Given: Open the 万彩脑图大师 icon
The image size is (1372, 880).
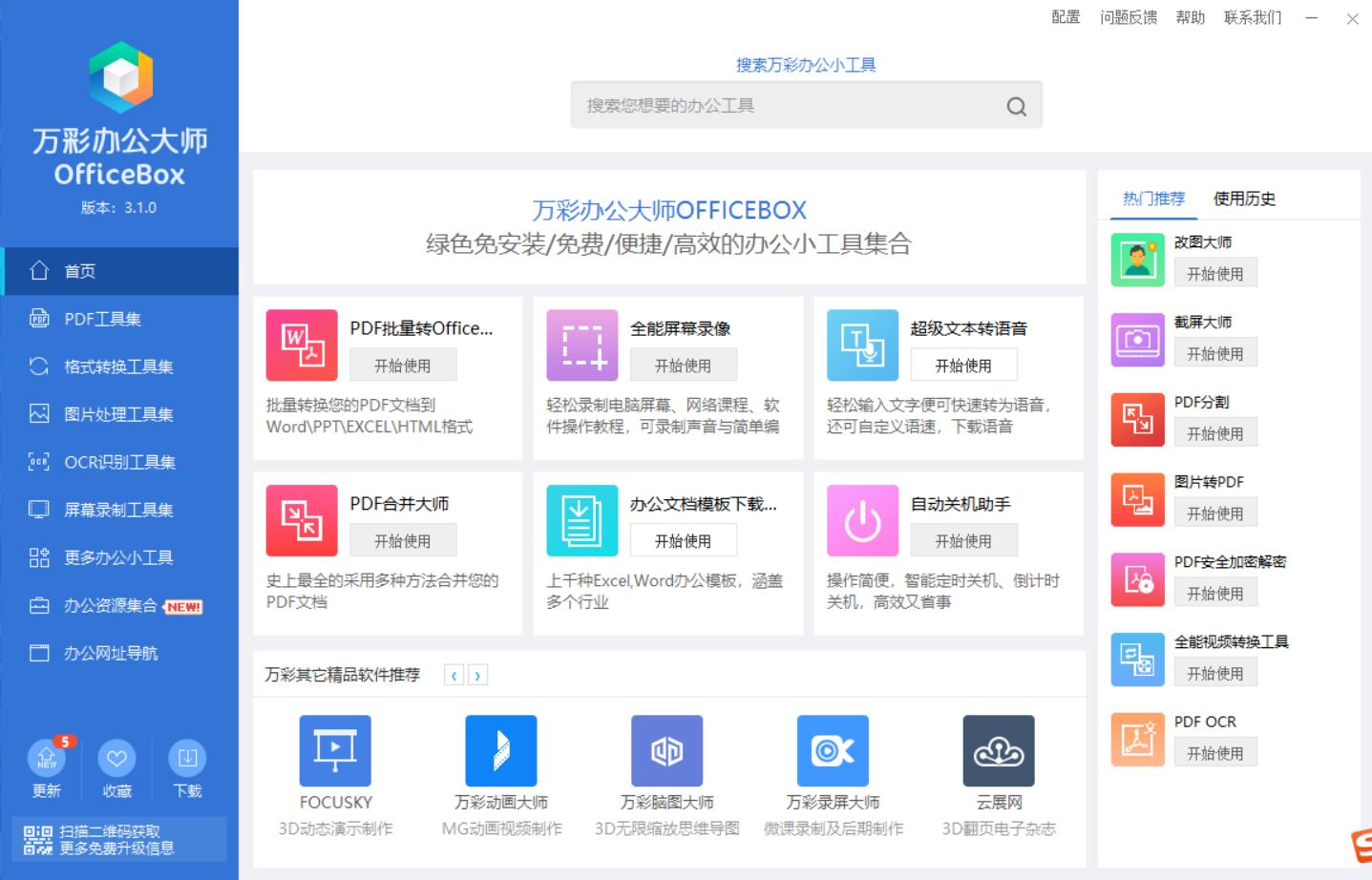Looking at the screenshot, I should tap(666, 750).
